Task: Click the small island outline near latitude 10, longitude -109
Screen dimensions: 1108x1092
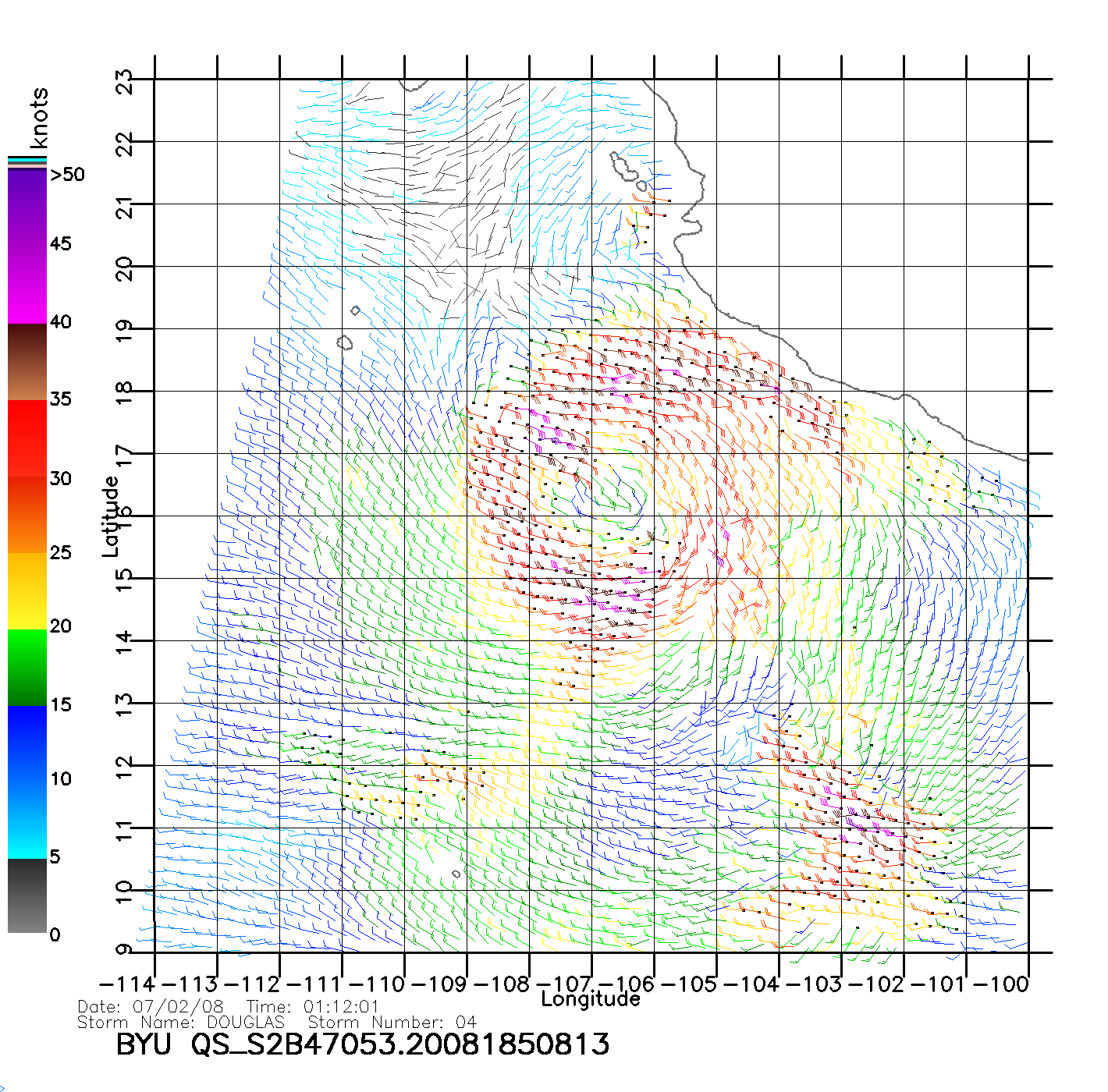Action: [456, 874]
